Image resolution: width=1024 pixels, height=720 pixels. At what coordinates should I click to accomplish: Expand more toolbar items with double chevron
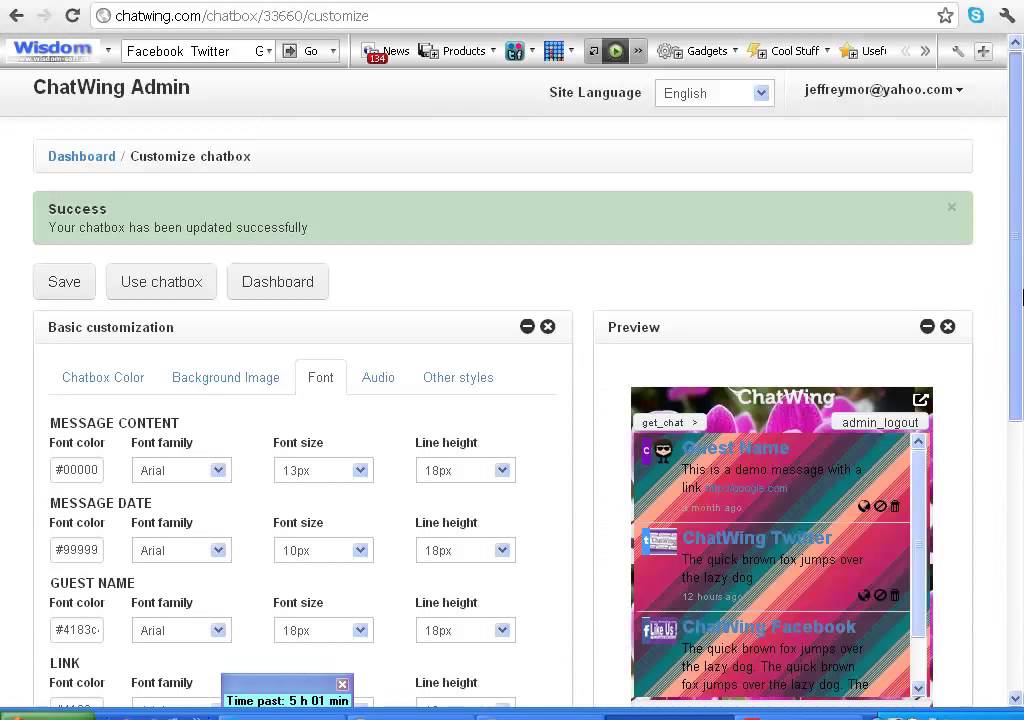click(925, 51)
